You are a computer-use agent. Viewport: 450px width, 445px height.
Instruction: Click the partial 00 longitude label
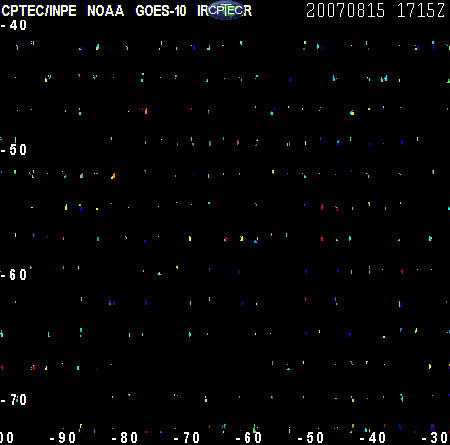[x=7, y=438]
